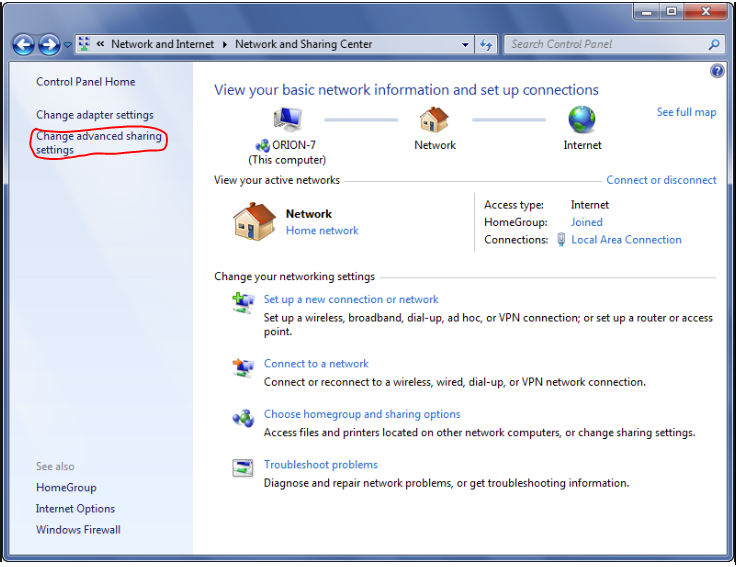
Task: Open Change adapter settings
Action: [95, 115]
